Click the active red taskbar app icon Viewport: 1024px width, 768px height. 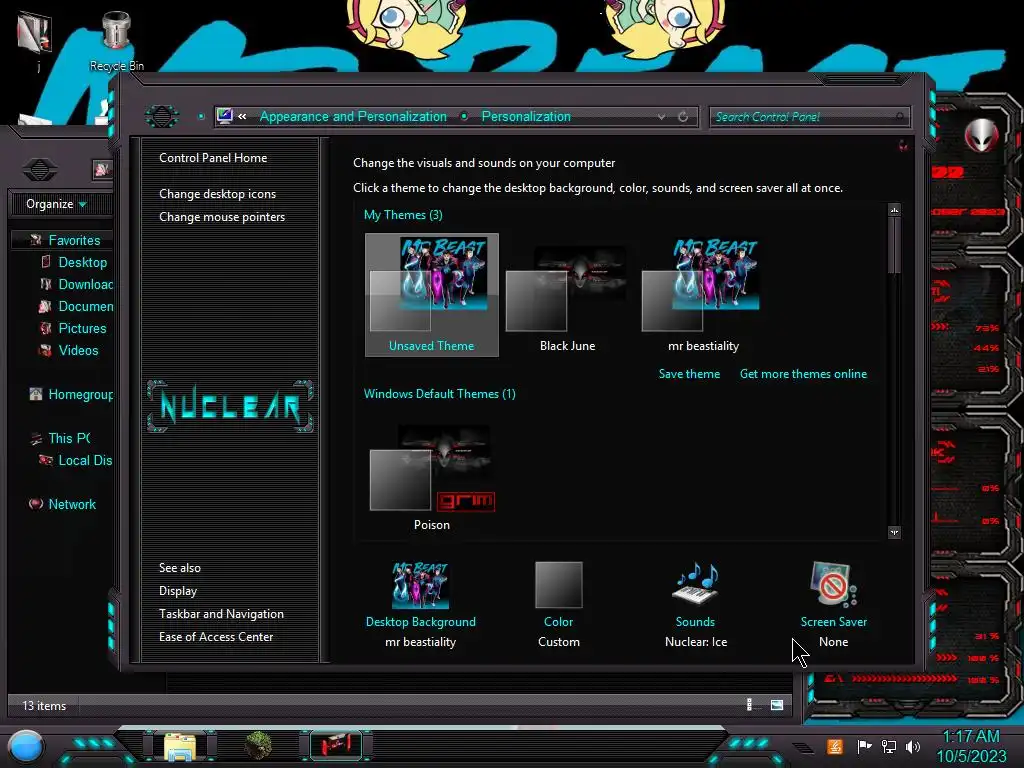click(336, 745)
